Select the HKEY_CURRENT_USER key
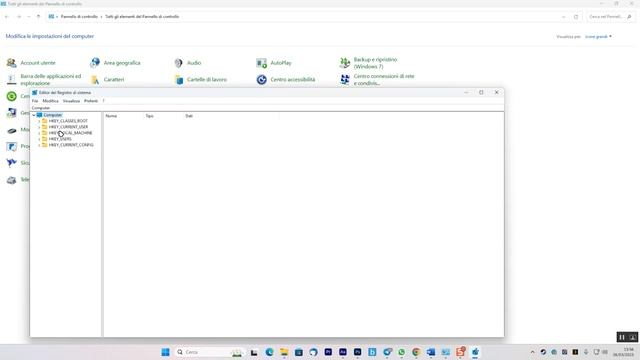 (x=68, y=127)
